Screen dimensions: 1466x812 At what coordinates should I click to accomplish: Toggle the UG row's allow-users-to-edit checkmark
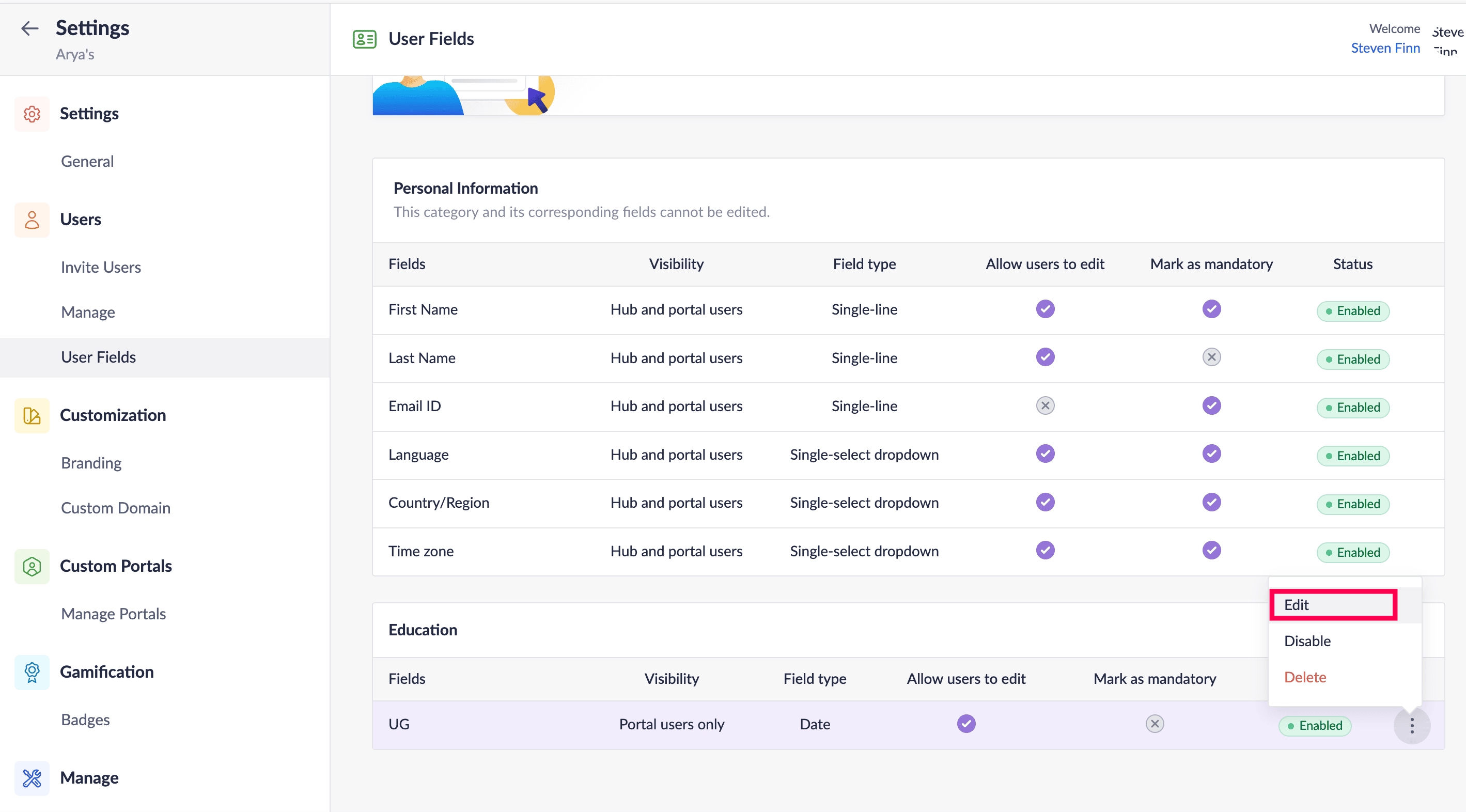[966, 724]
